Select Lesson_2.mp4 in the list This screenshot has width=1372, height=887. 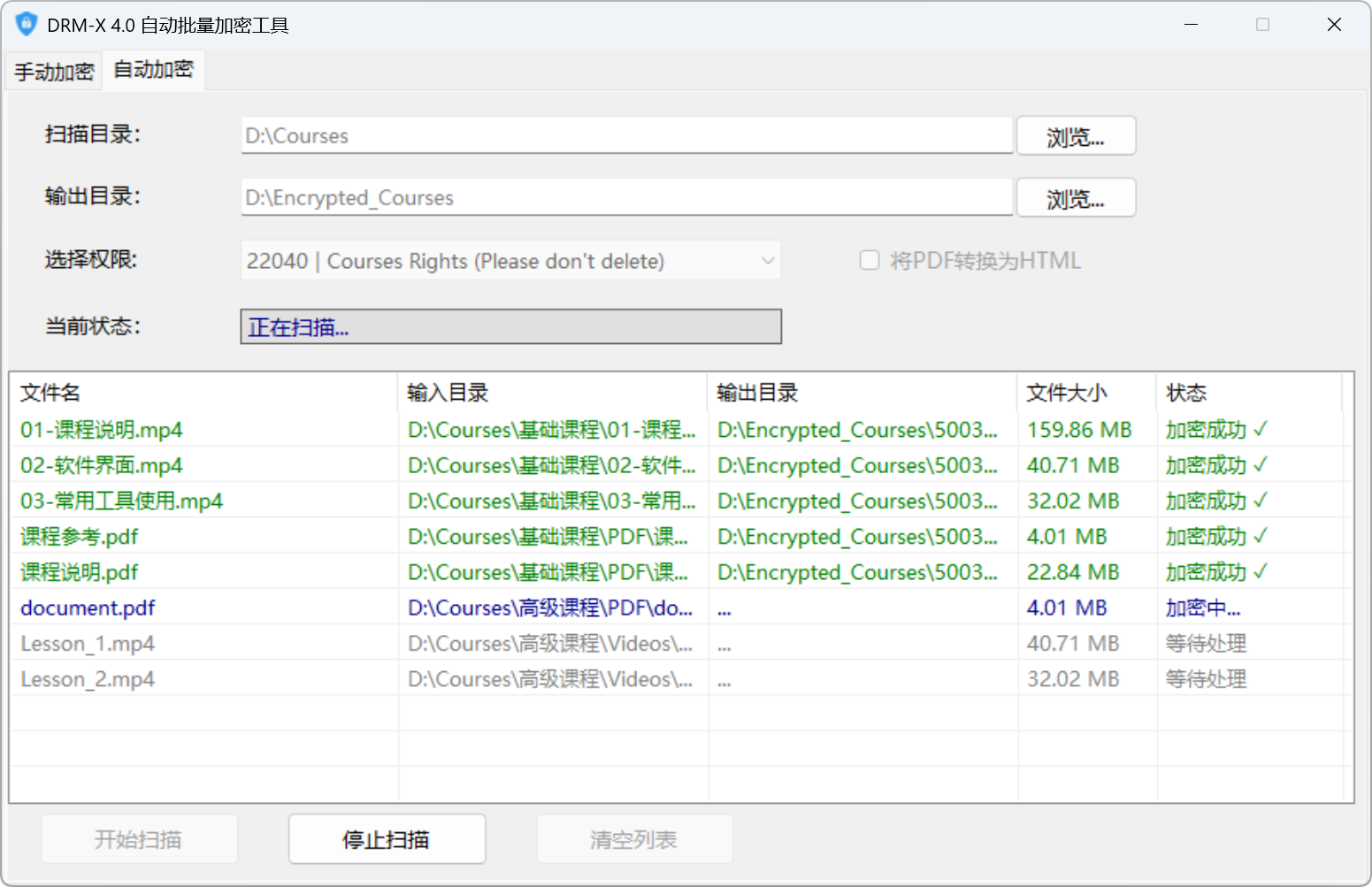click(x=88, y=680)
